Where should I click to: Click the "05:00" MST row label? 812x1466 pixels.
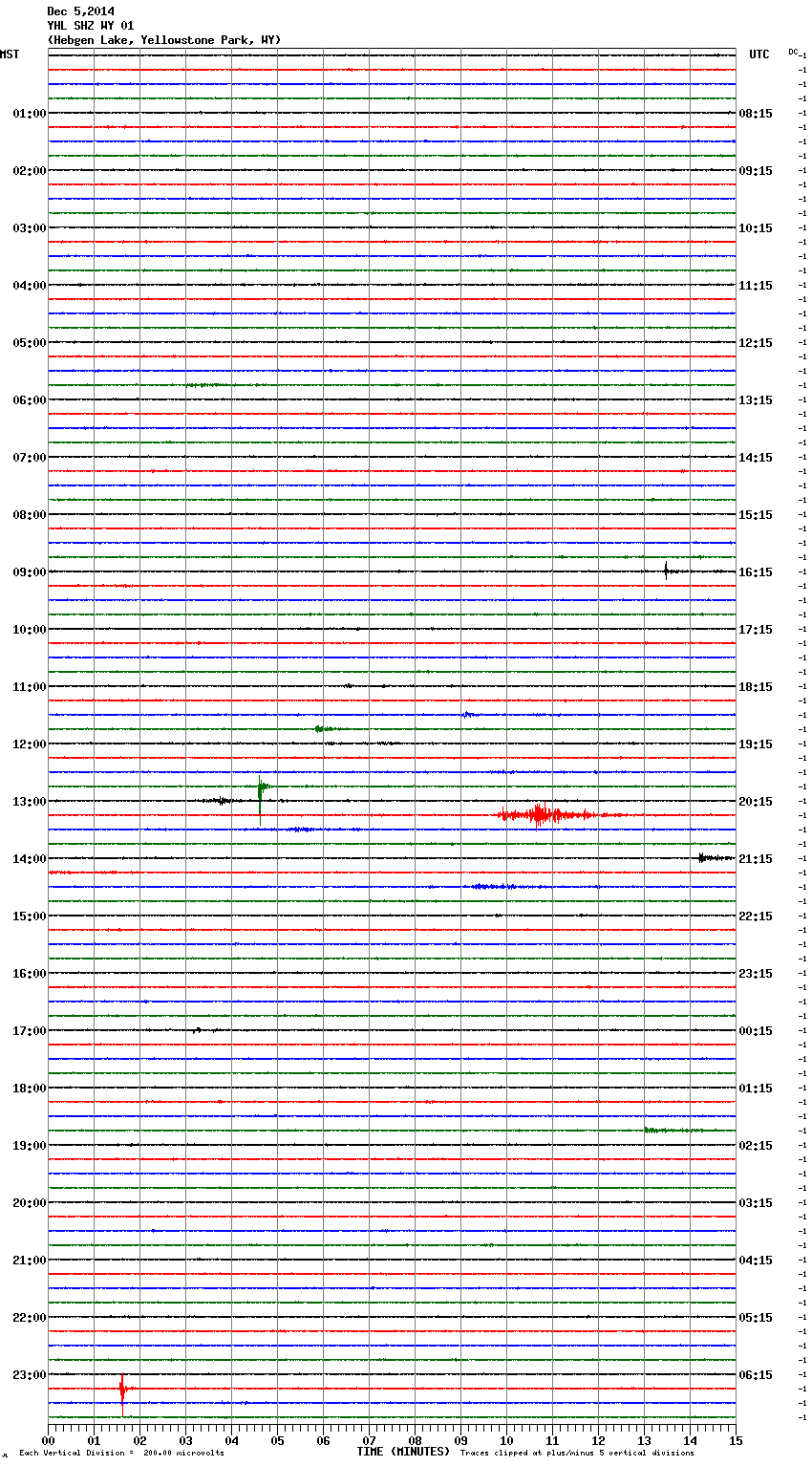tap(30, 343)
